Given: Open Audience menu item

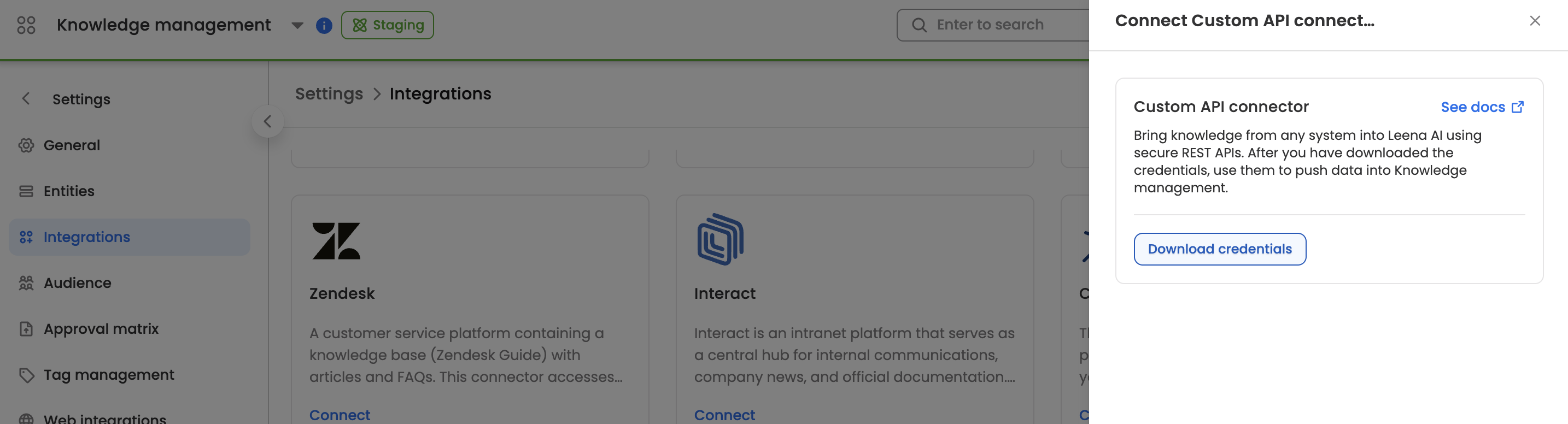Looking at the screenshot, I should pyautogui.click(x=129, y=283).
